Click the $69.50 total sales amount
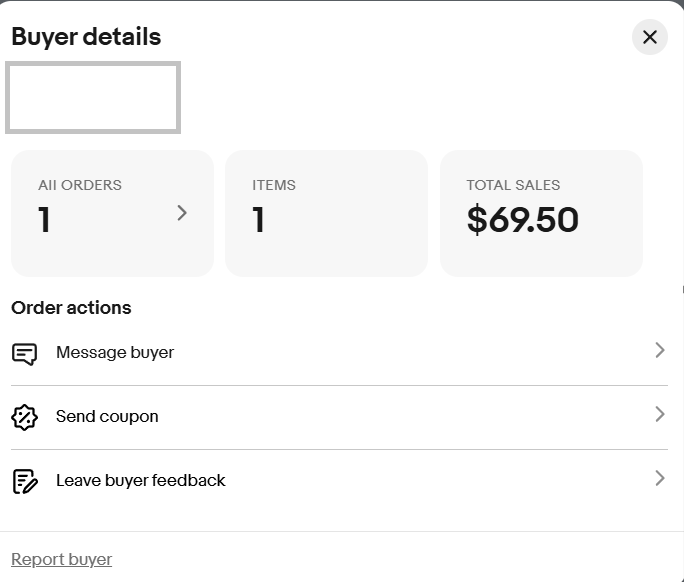 522,220
